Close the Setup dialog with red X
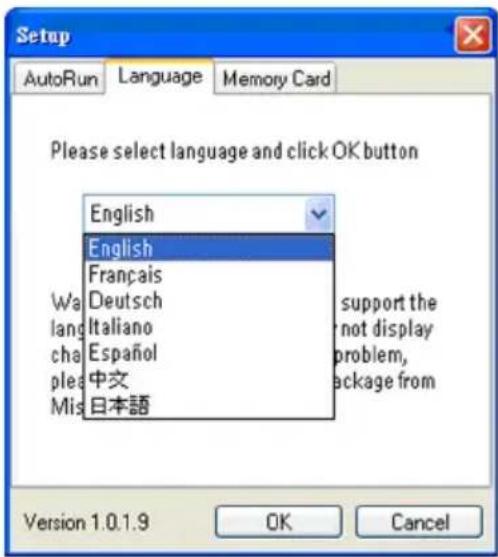 coord(473,36)
